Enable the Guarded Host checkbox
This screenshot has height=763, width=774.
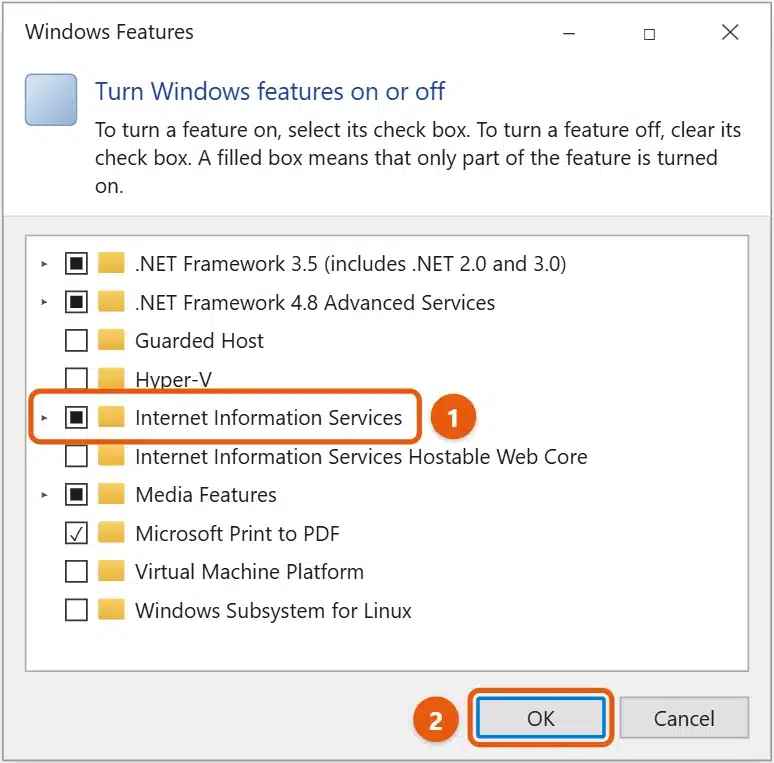(76, 341)
